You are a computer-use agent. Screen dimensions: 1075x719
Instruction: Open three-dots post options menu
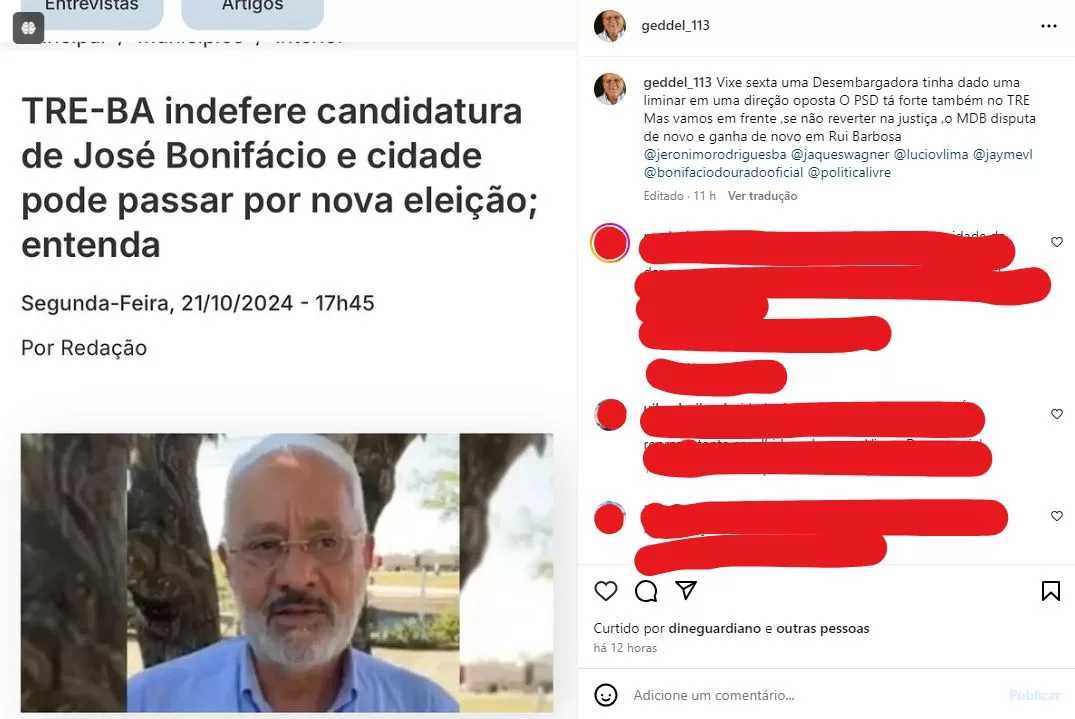[x=1048, y=26]
